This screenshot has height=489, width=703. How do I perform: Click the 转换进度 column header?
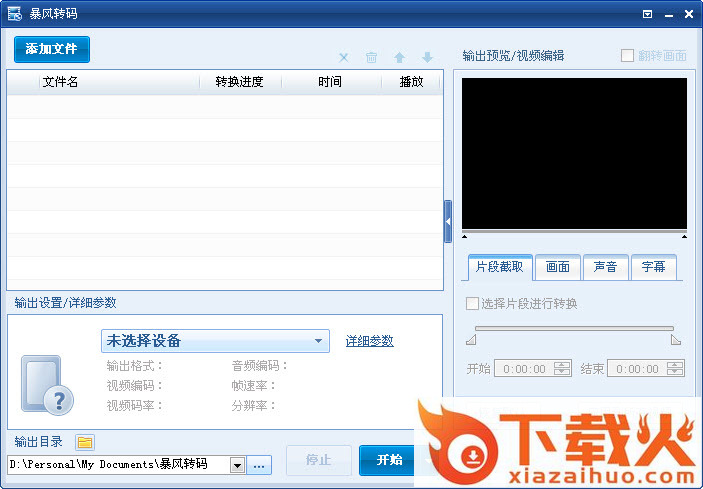(239, 82)
